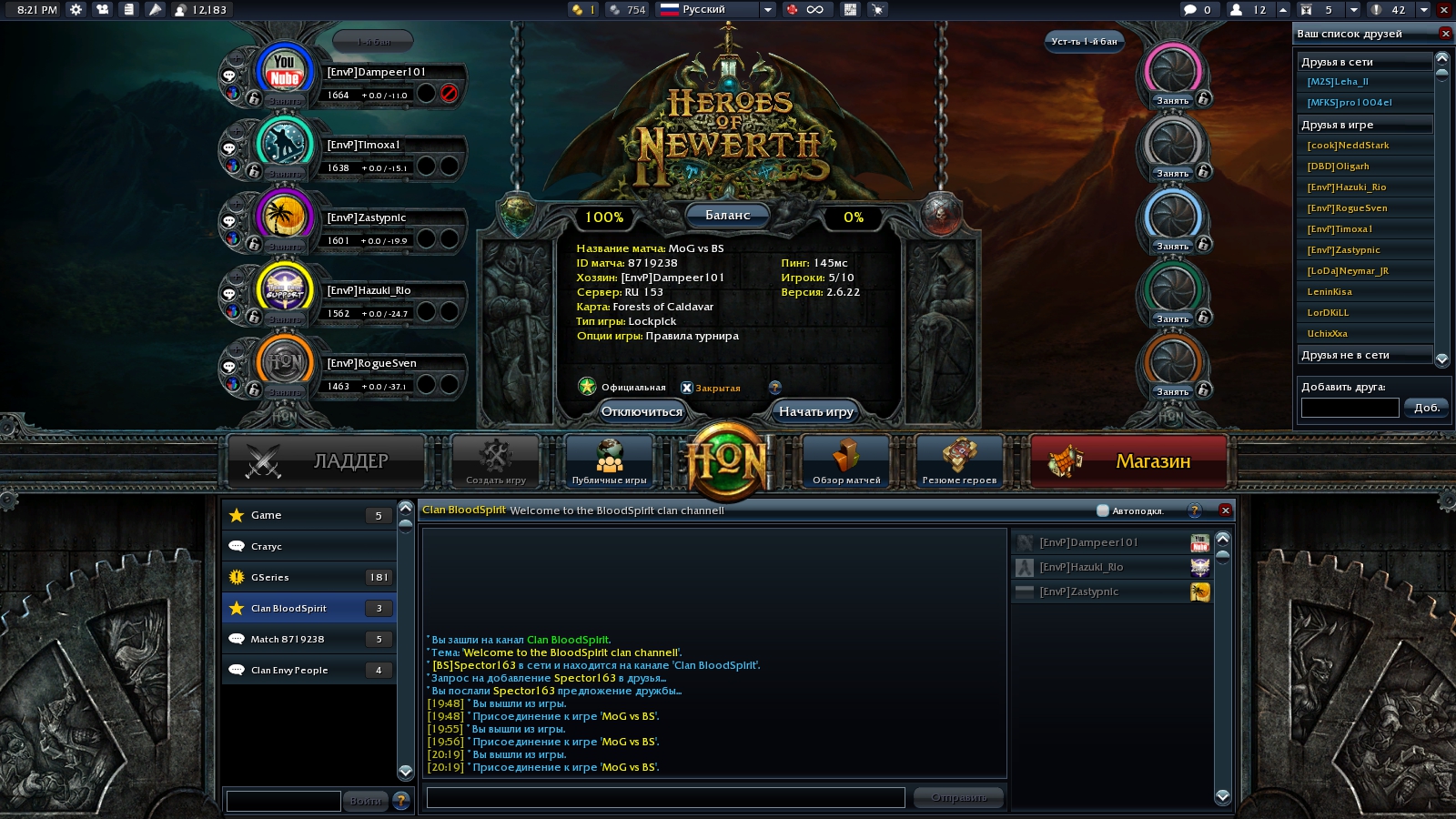
Task: Click the Add friend name input field
Action: [x=1350, y=408]
